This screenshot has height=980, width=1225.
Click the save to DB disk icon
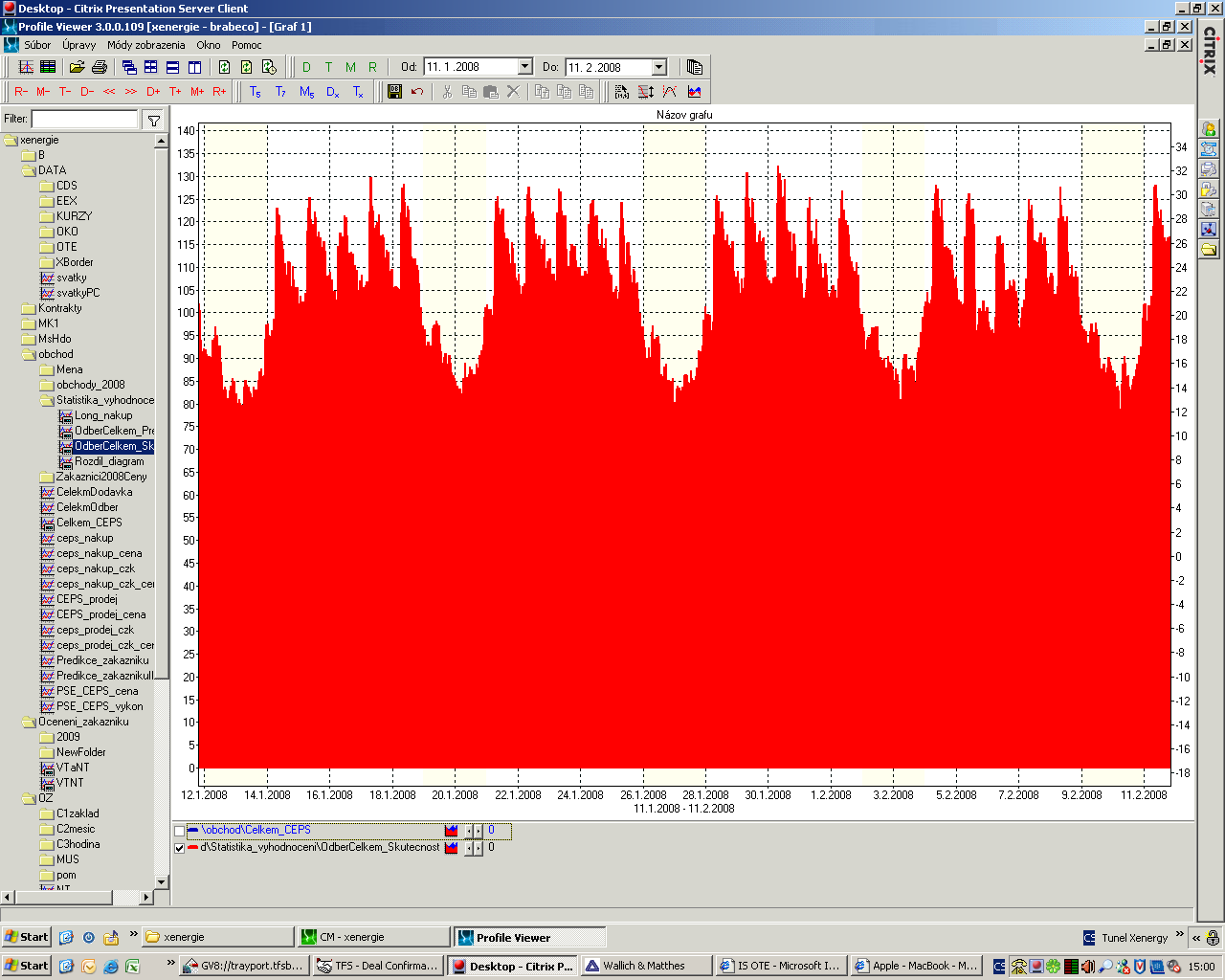[394, 92]
